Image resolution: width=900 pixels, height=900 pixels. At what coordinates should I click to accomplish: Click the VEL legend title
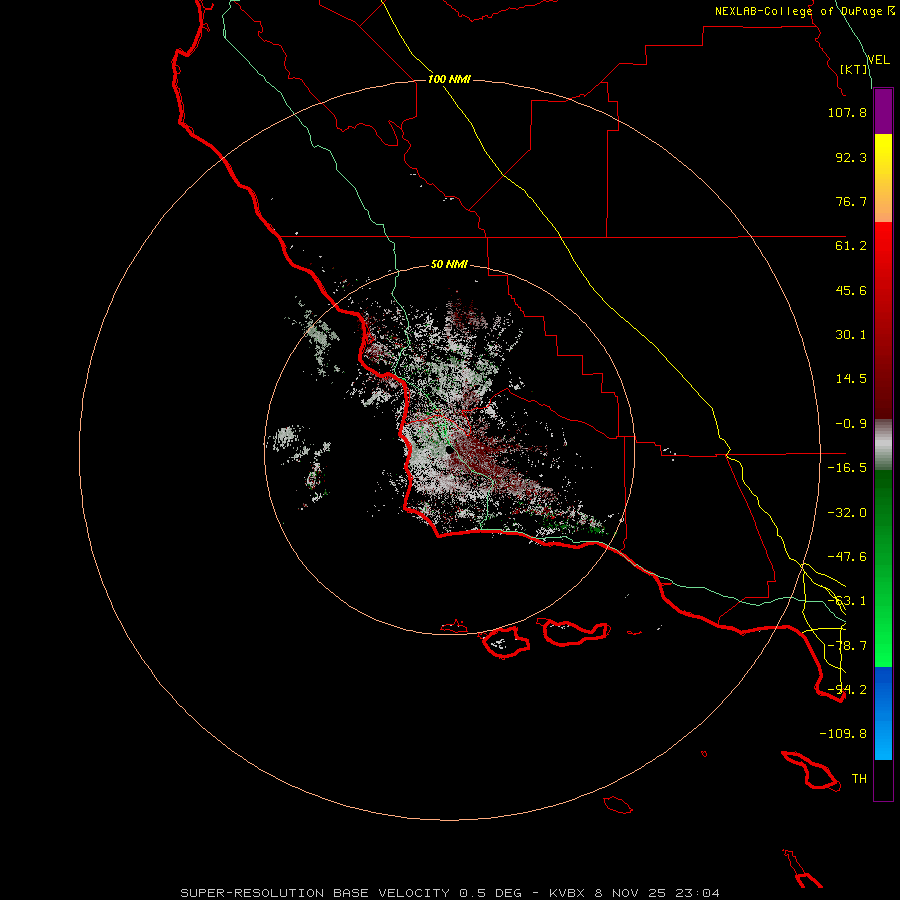point(878,60)
